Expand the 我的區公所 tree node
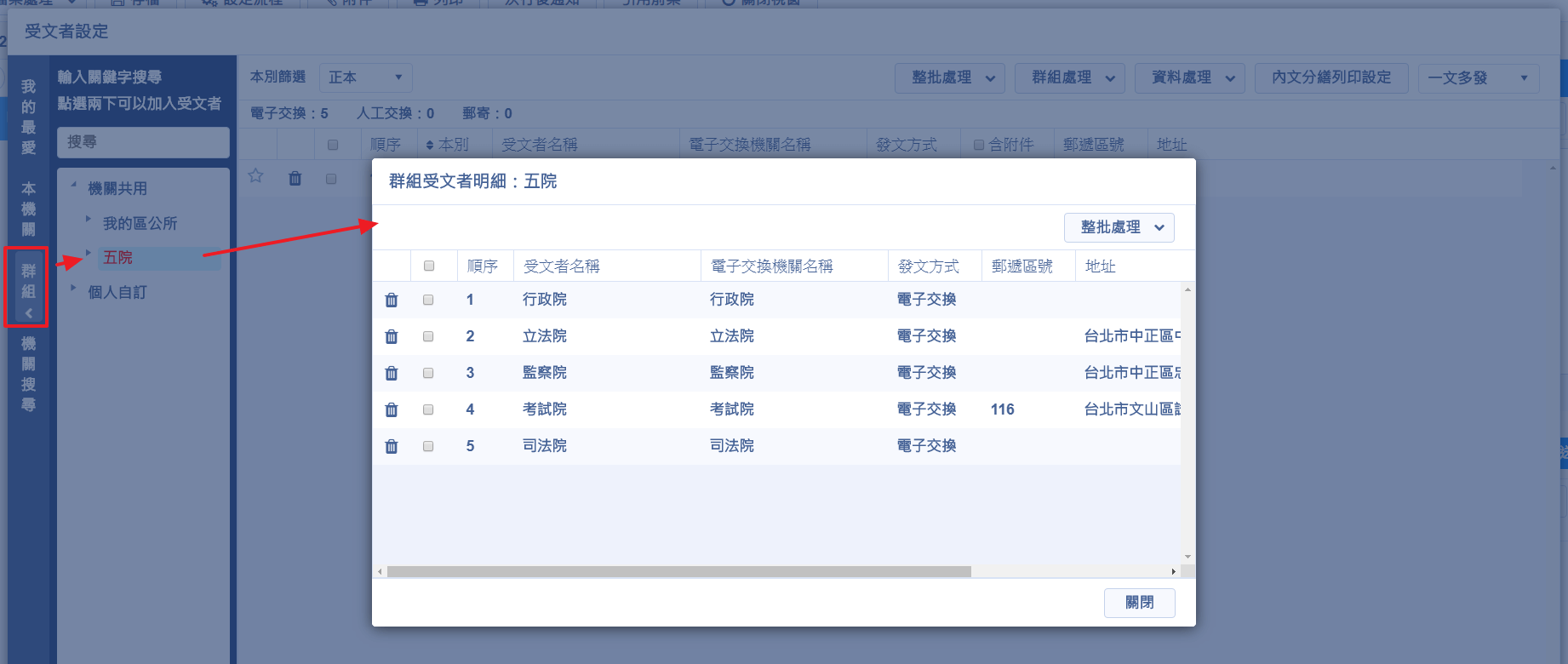The width and height of the screenshot is (1568, 664). coord(88,220)
